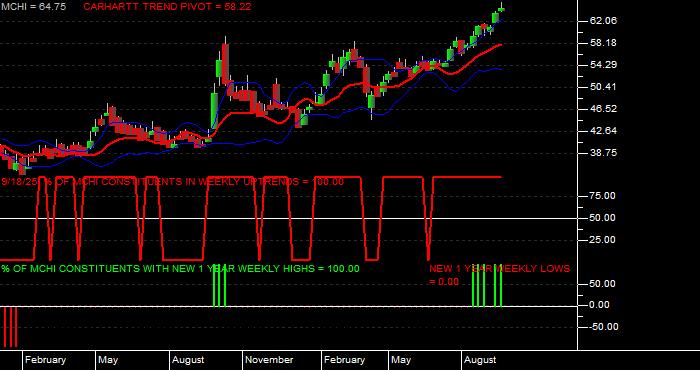Click the 46.52 price axis value
This screenshot has width=700, height=370.
click(603, 109)
